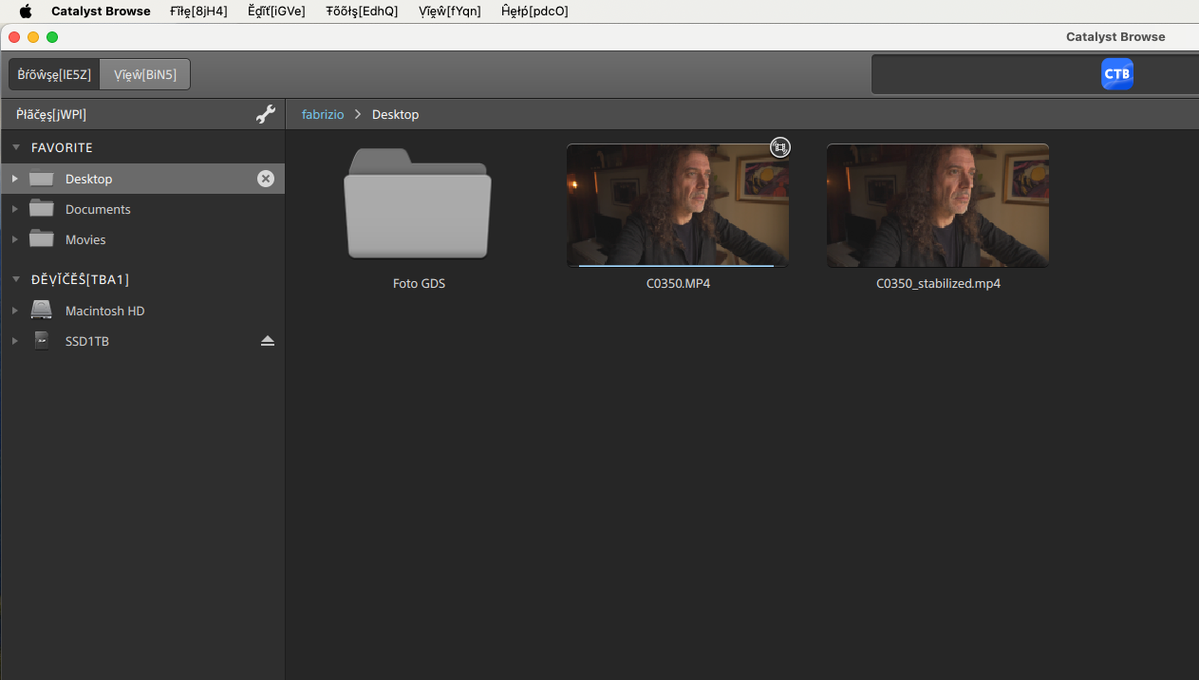Switch to View mode
Image resolution: width=1199 pixels, height=680 pixels.
pyautogui.click(x=145, y=74)
